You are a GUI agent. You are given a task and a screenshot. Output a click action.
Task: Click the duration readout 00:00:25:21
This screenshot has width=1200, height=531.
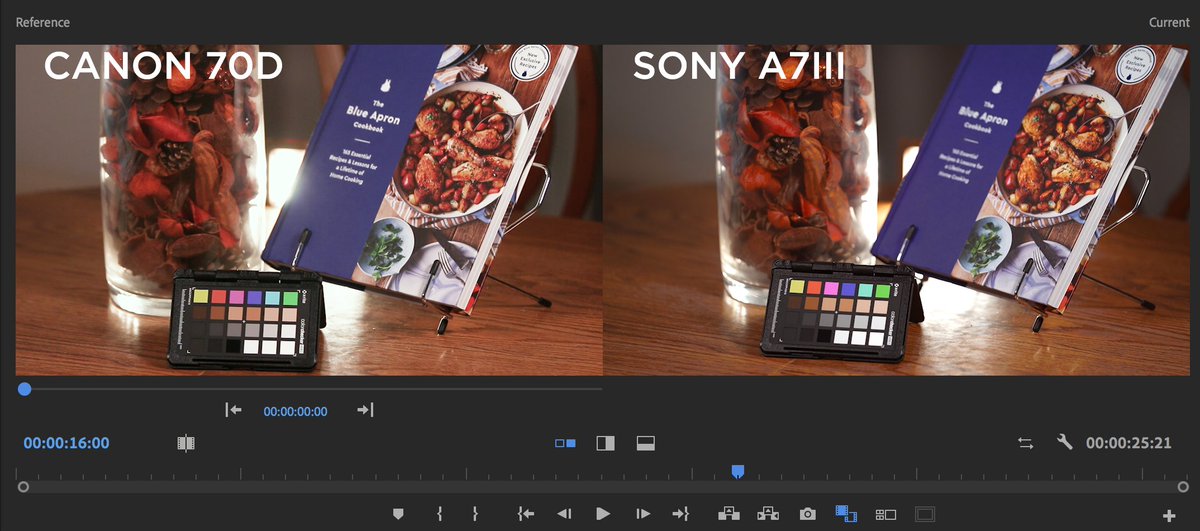pos(1129,443)
